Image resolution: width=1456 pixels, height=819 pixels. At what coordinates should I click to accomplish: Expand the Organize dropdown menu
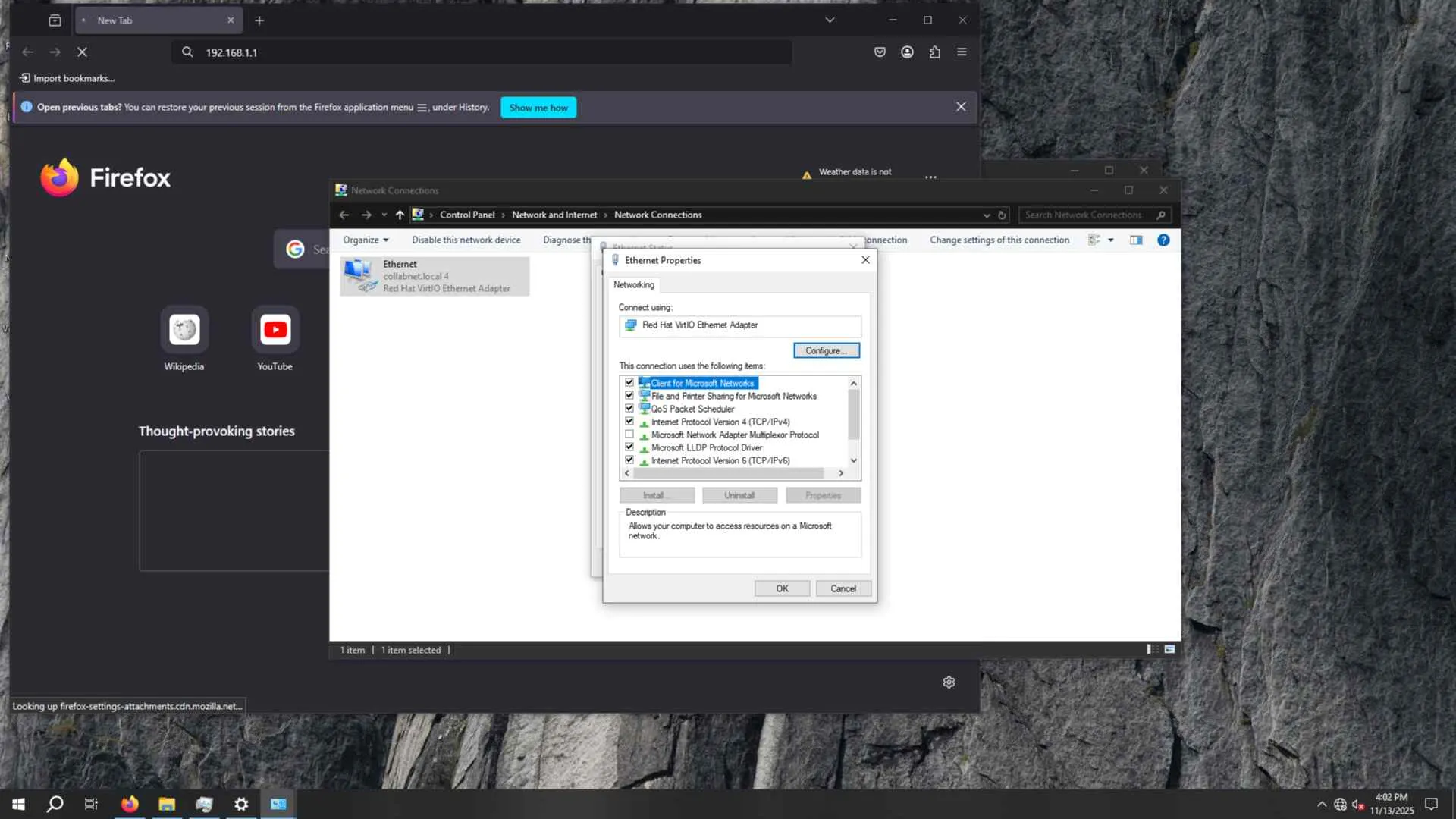(x=366, y=240)
